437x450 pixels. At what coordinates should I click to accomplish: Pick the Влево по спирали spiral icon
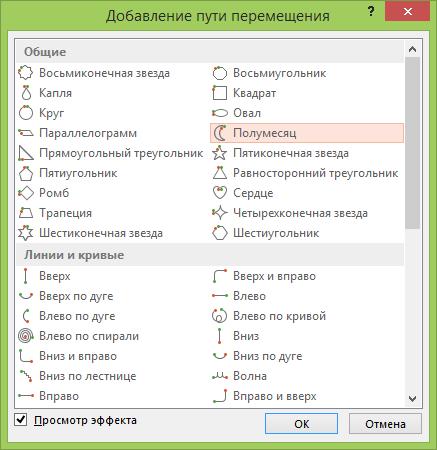26,336
